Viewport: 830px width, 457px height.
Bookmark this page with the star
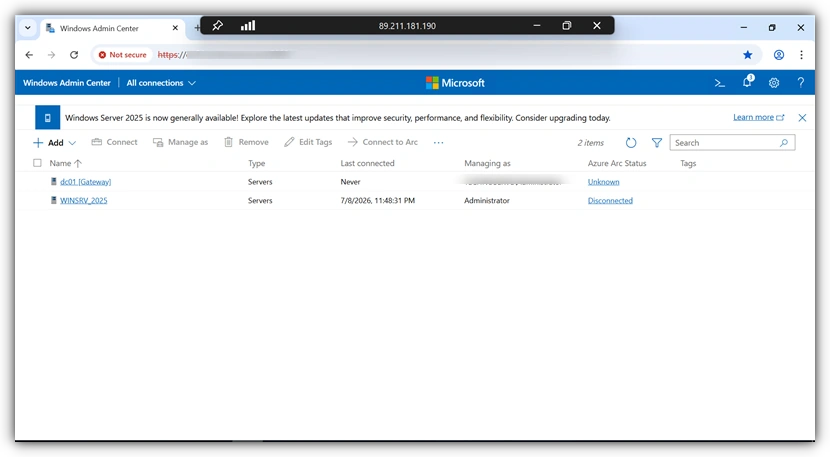click(747, 55)
